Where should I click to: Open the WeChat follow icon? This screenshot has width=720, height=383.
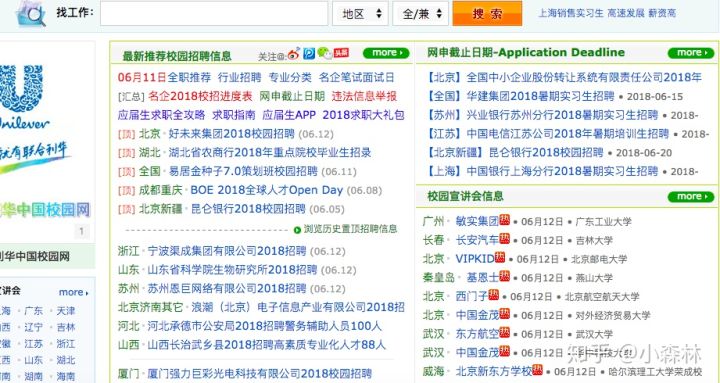point(325,54)
